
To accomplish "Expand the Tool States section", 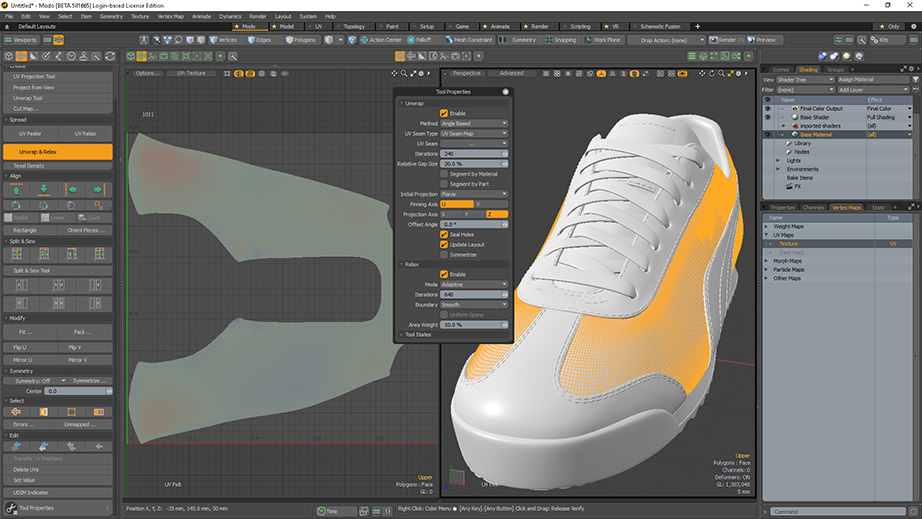I will [x=417, y=334].
